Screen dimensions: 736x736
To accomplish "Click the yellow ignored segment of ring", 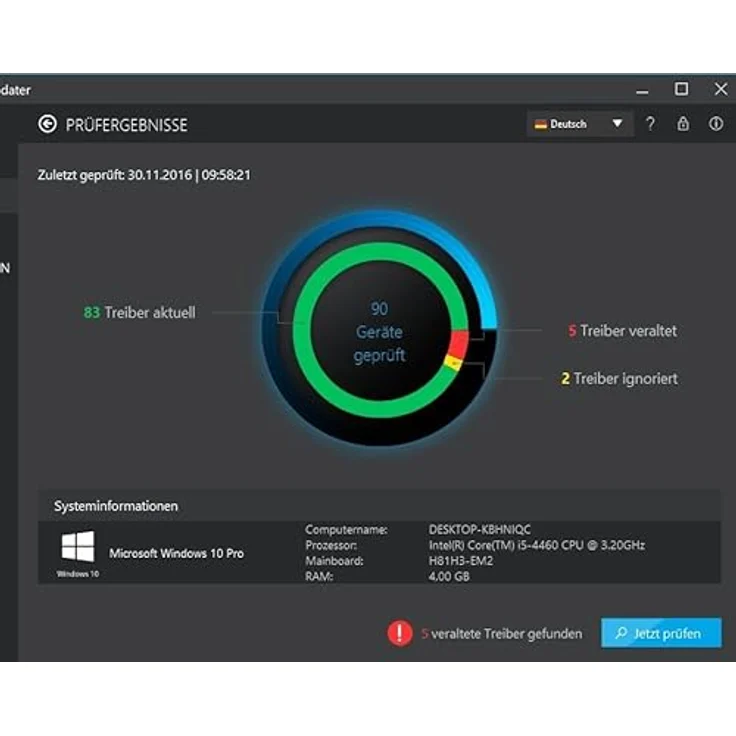I will pyautogui.click(x=453, y=363).
